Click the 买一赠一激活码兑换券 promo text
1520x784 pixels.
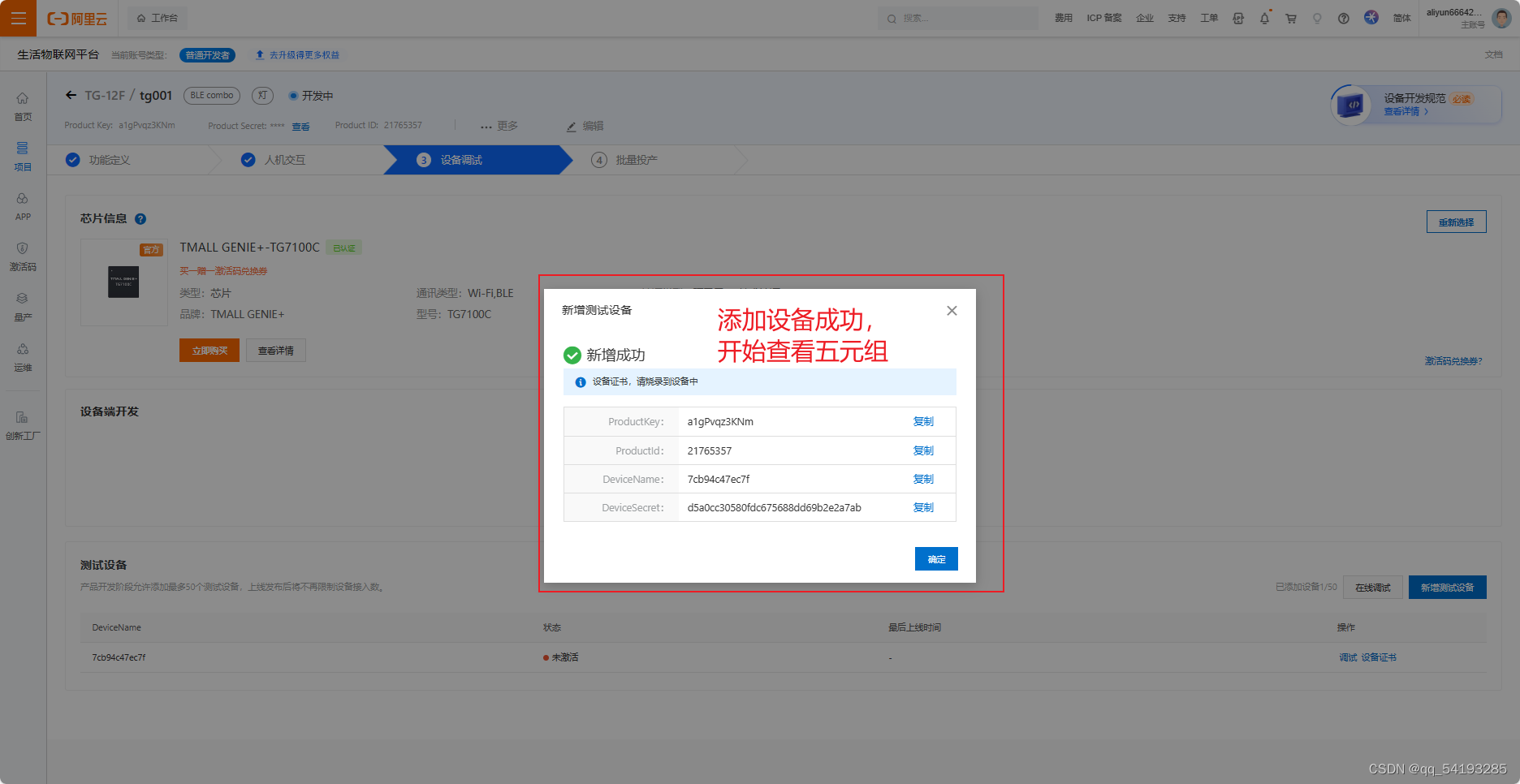(223, 271)
